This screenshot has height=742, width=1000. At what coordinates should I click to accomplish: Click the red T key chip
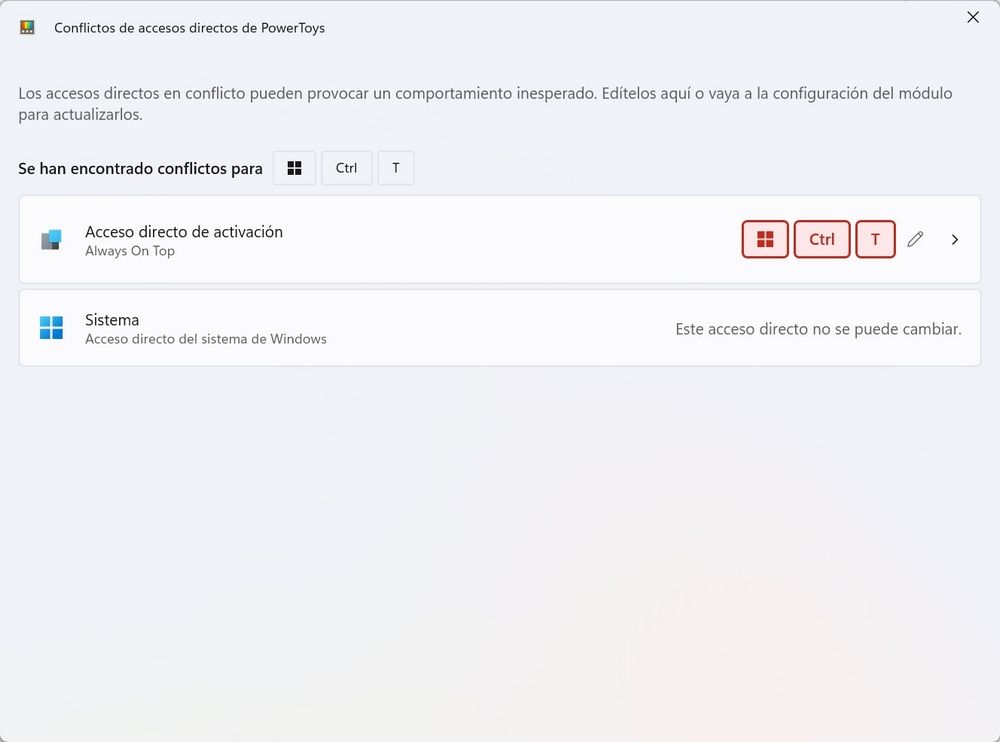point(875,239)
